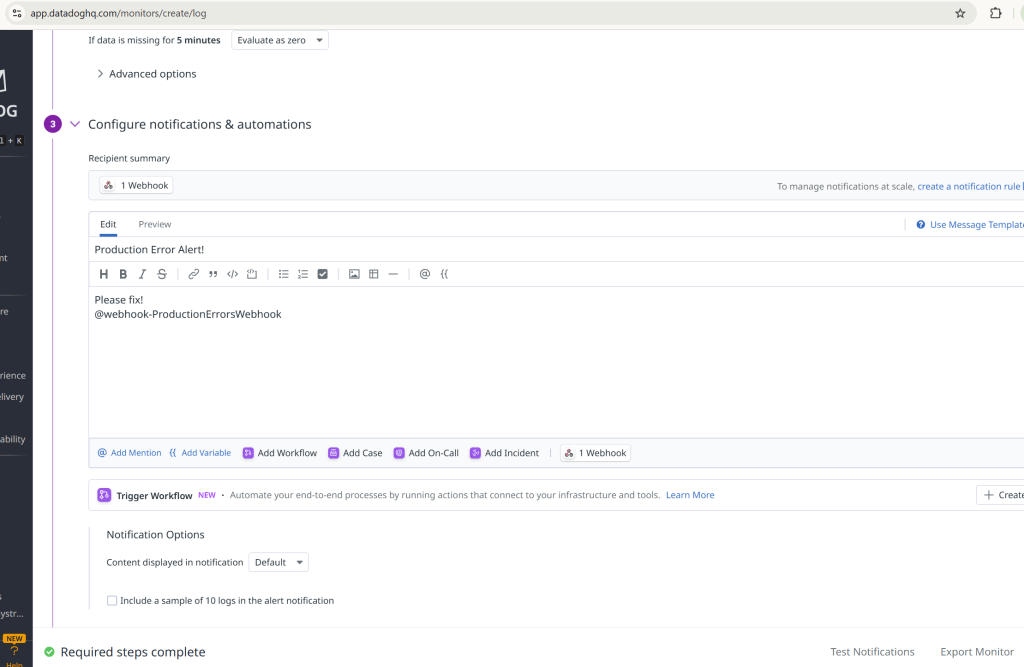The width and height of the screenshot is (1024, 667).
Task: Open the 'create a notification rule' link
Action: coord(968,186)
